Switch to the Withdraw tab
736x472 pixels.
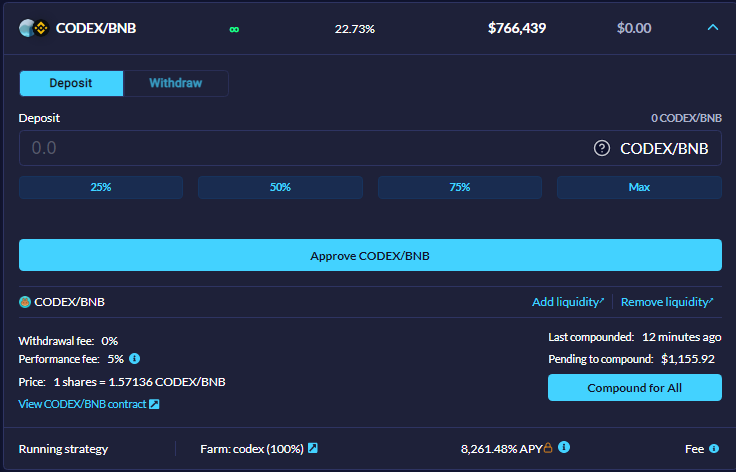coord(176,83)
